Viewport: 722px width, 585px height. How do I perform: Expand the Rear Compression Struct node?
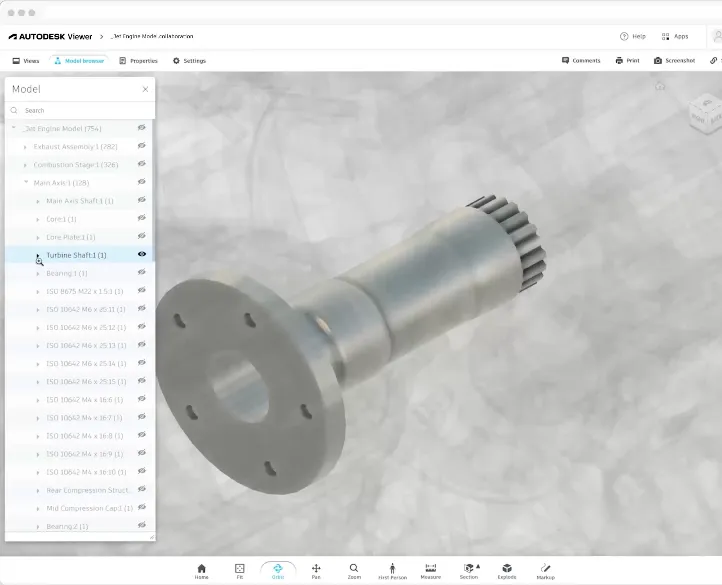[38, 491]
